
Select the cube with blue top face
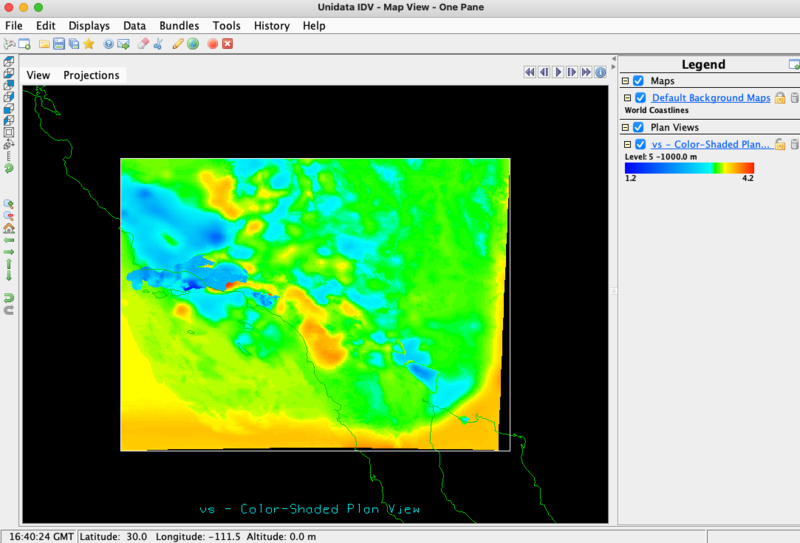pyautogui.click(x=9, y=62)
